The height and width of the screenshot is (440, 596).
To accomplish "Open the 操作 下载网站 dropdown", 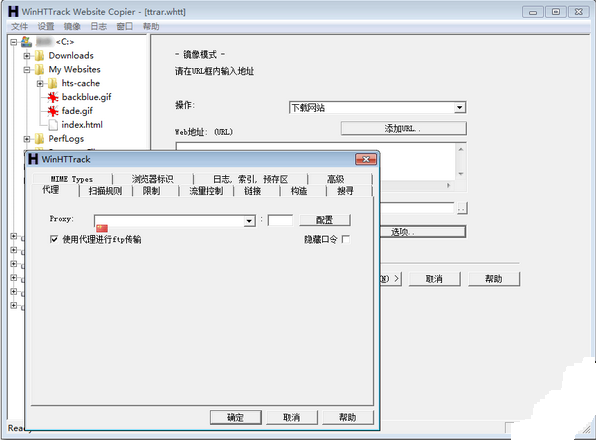I will point(460,108).
